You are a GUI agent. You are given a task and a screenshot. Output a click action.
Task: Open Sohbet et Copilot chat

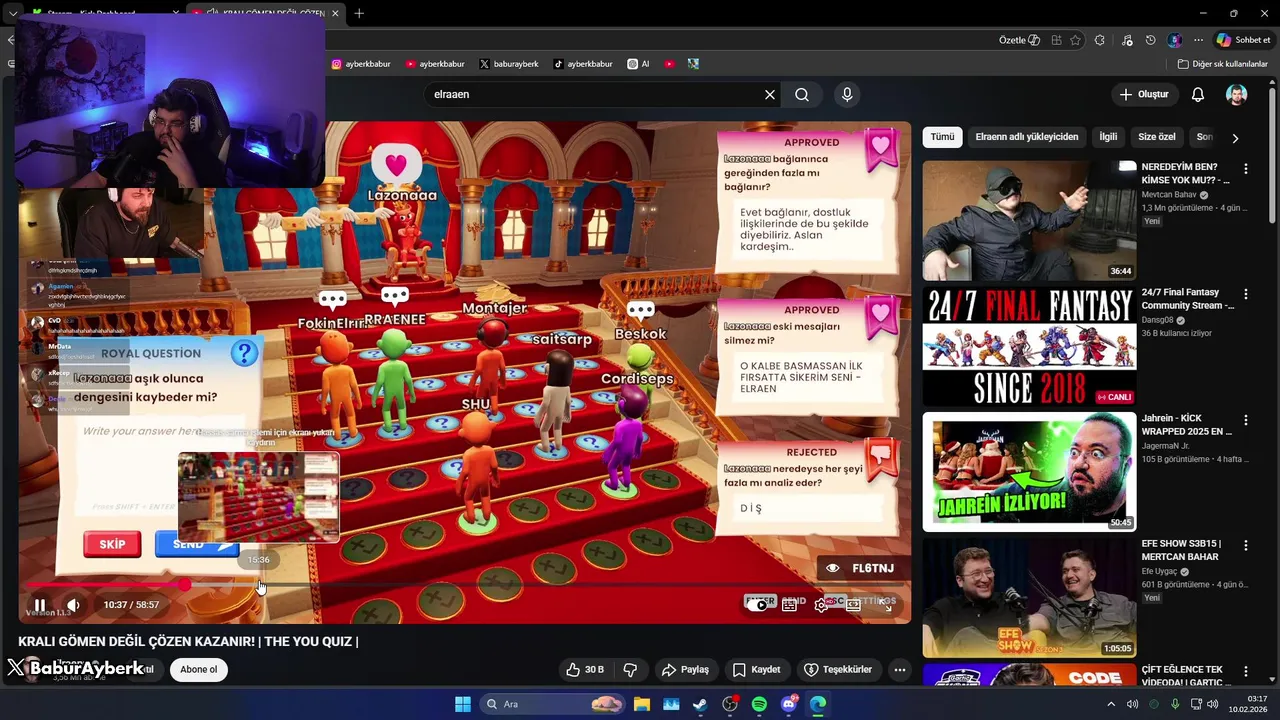pos(1244,40)
